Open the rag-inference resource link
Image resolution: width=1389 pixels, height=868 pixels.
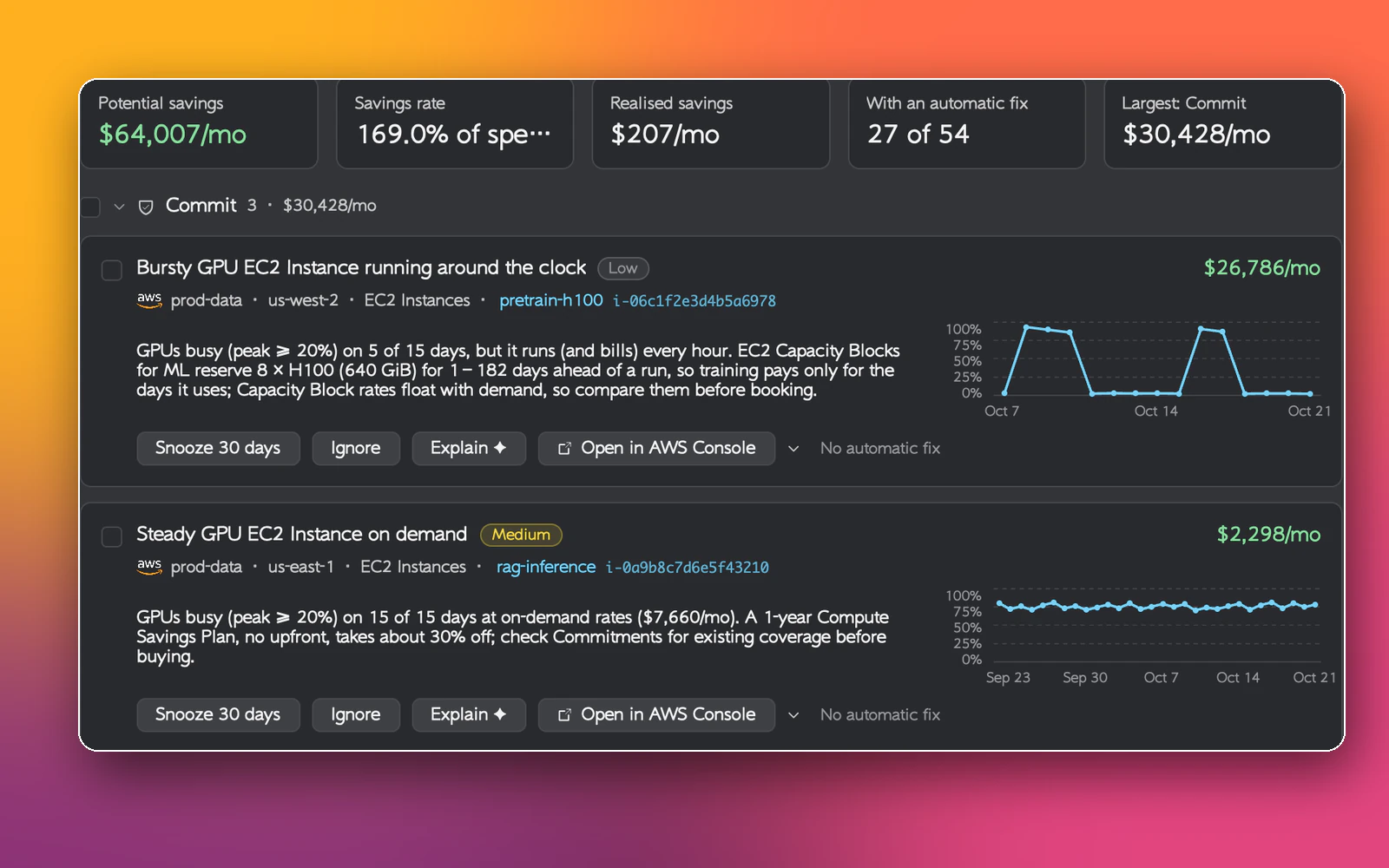(x=546, y=567)
